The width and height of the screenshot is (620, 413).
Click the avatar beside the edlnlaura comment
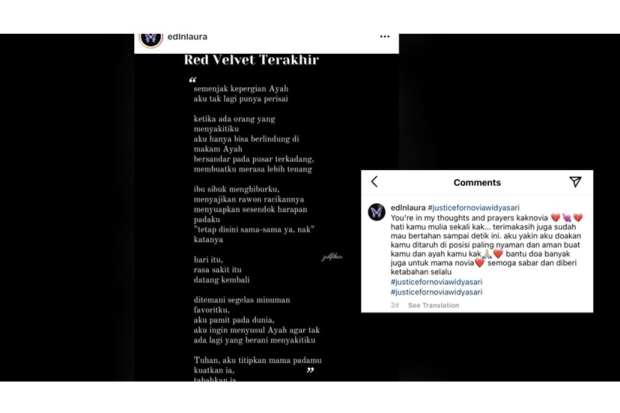coord(376,212)
